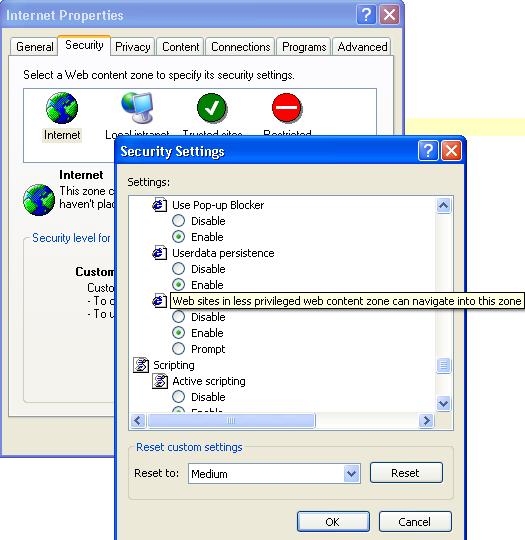The width and height of the screenshot is (525, 540).
Task: Click the Userdata persistence label
Action: click(x=223, y=253)
